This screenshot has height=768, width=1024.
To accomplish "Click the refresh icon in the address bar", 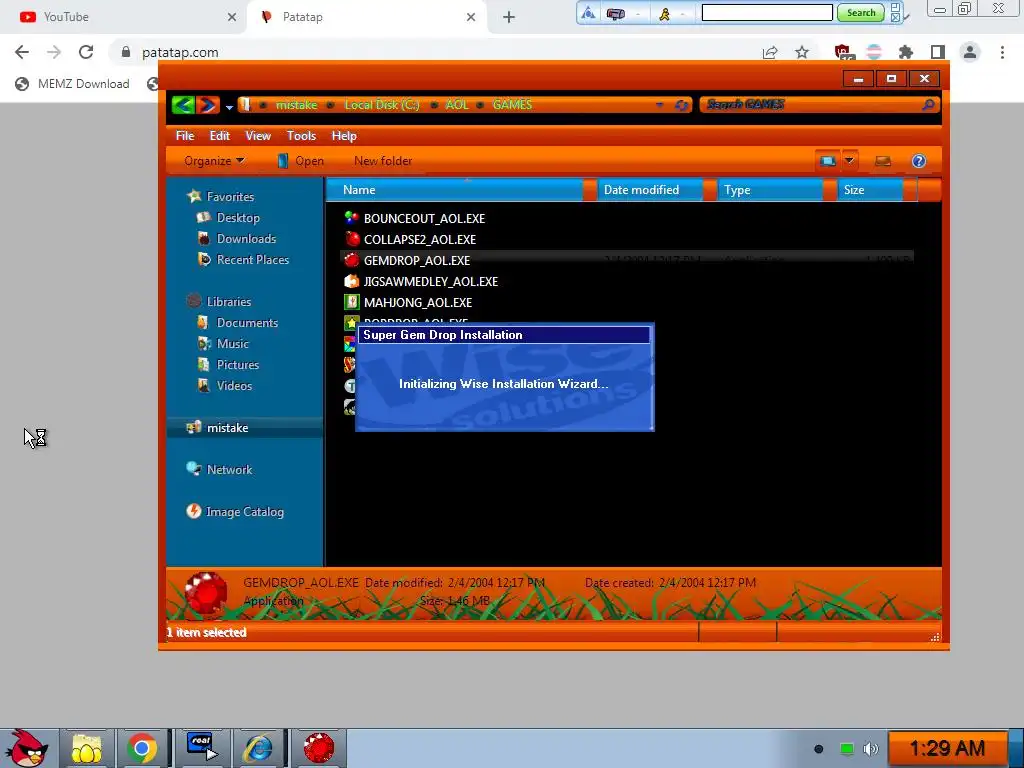I will 682,105.
